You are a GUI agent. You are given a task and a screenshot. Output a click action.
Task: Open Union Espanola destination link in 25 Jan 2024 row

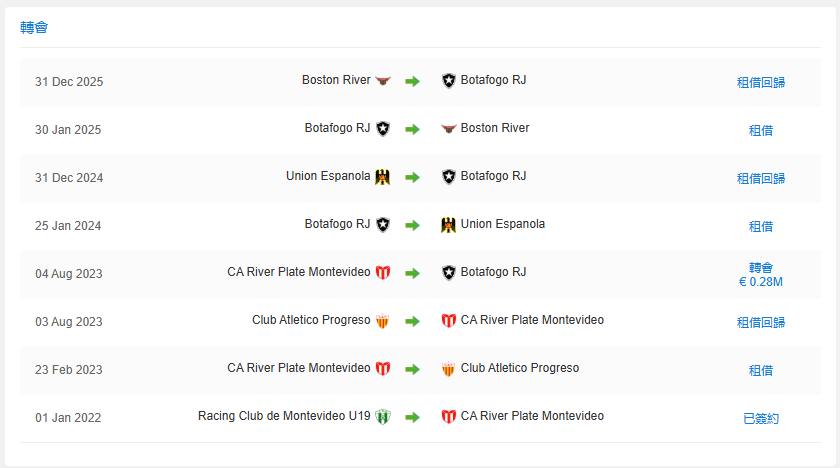pos(502,224)
